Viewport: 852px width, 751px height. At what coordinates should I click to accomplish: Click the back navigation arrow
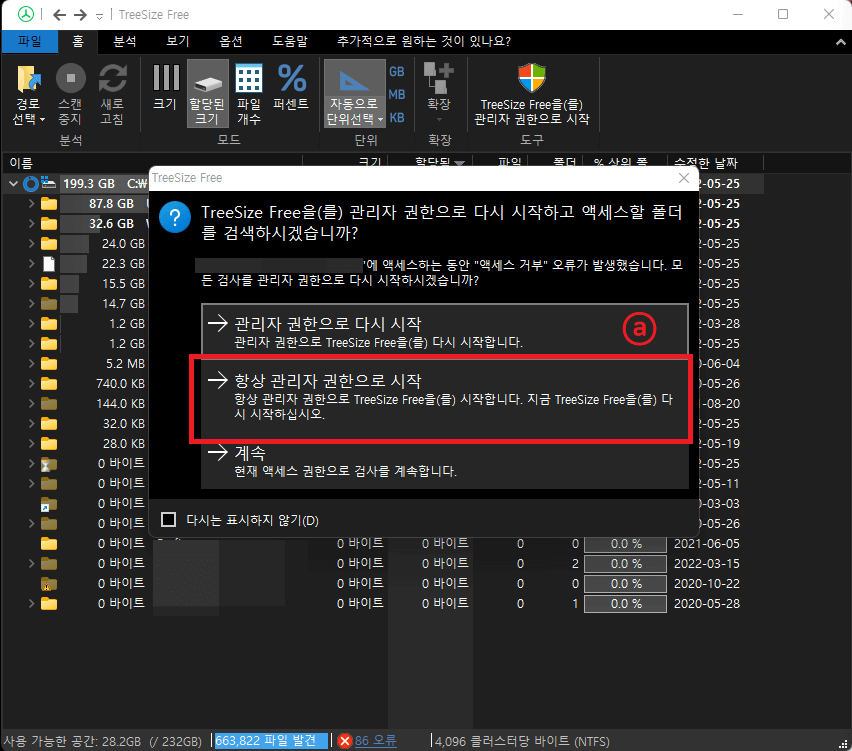60,15
